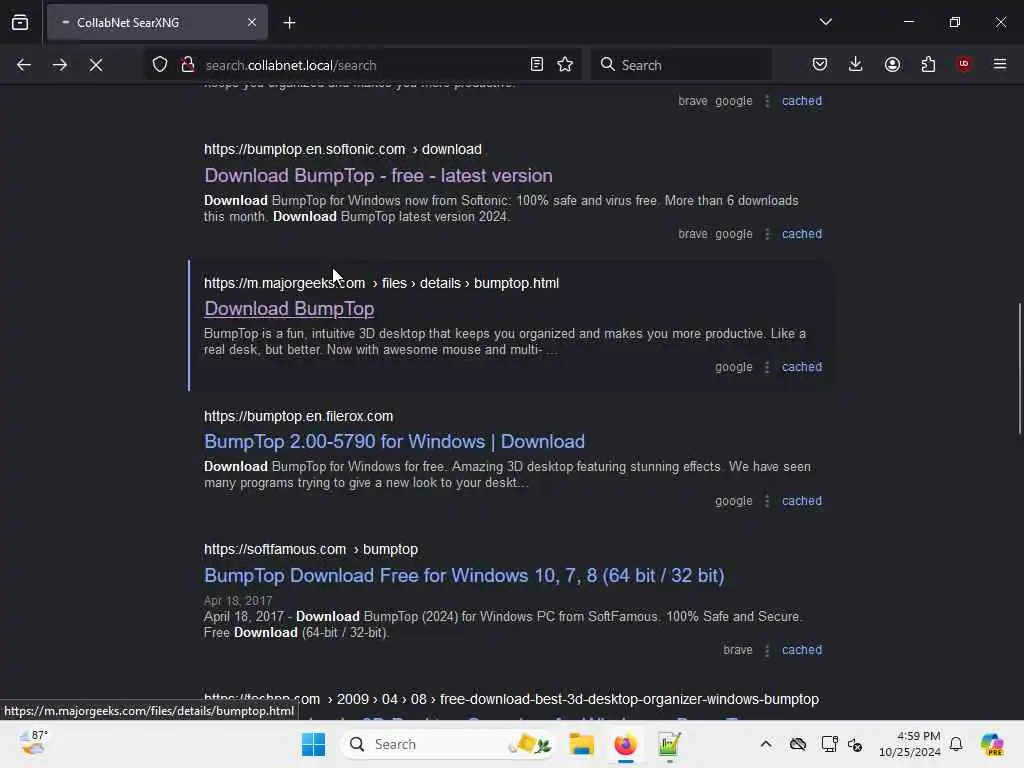Click 'brave' engine label on softfamous result
1024x768 pixels.
(x=738, y=650)
